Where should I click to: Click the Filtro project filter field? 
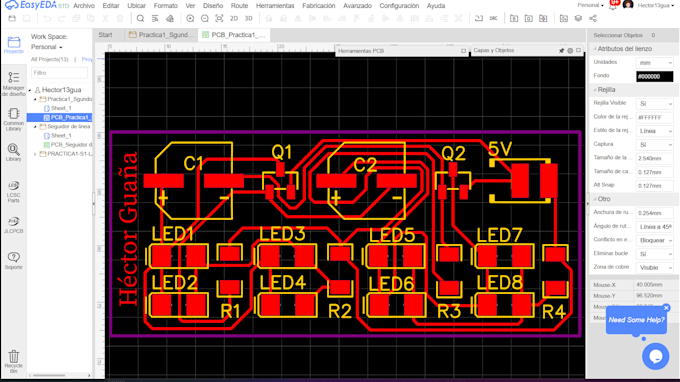(x=59, y=73)
